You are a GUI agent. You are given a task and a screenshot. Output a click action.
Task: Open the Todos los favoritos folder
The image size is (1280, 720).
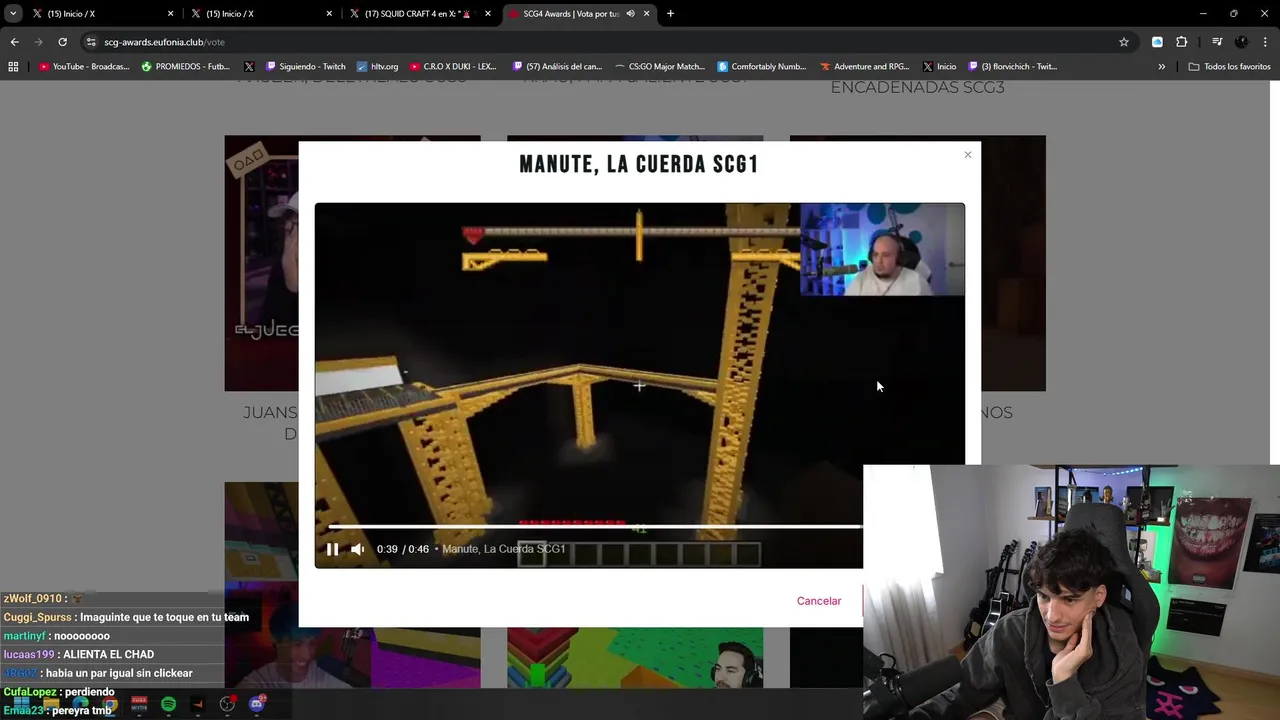1229,67
